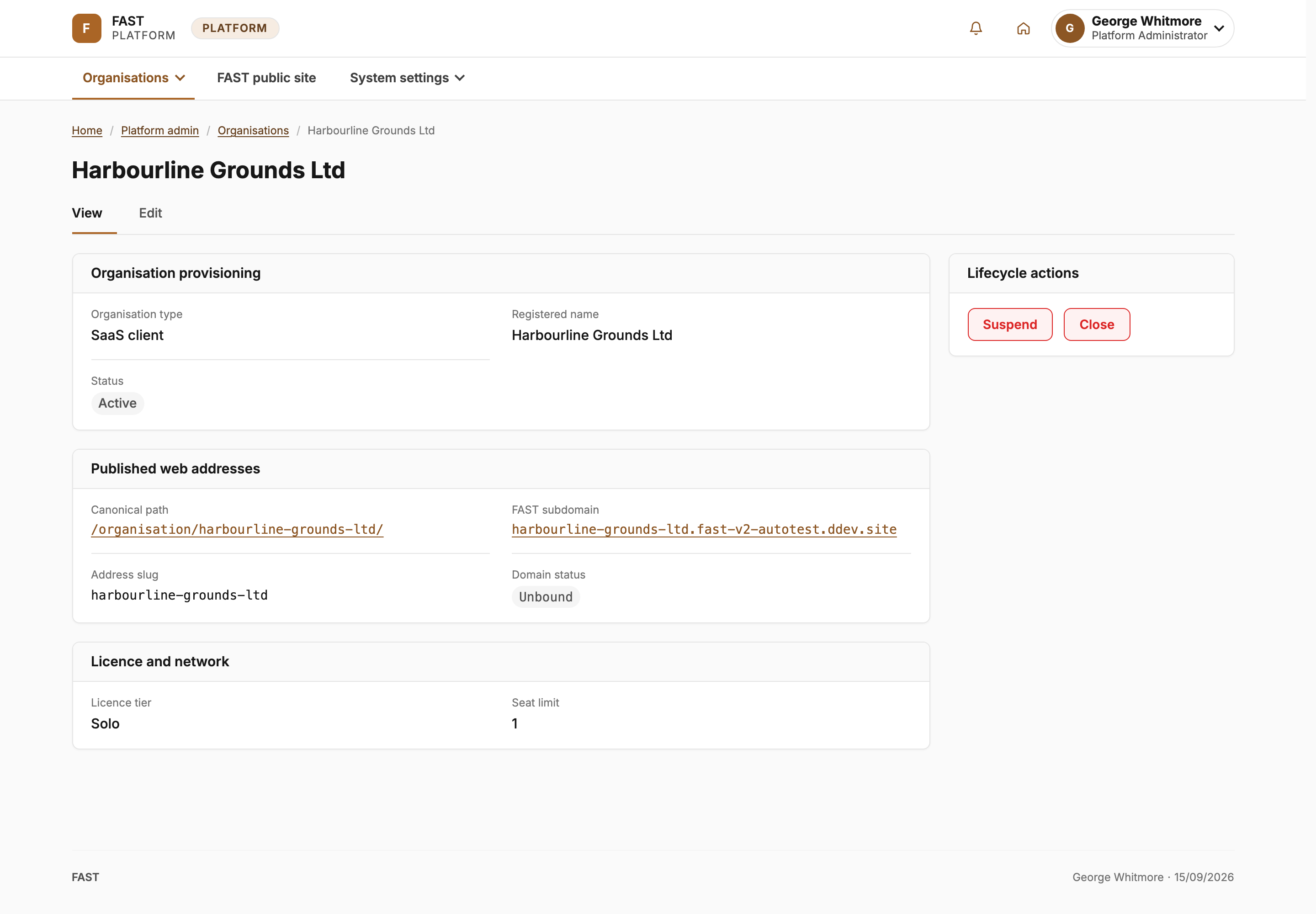The image size is (1316, 914).
Task: Open the canonical path /organisation/harbourline-grounds-ltd/ link
Action: [x=237, y=529]
